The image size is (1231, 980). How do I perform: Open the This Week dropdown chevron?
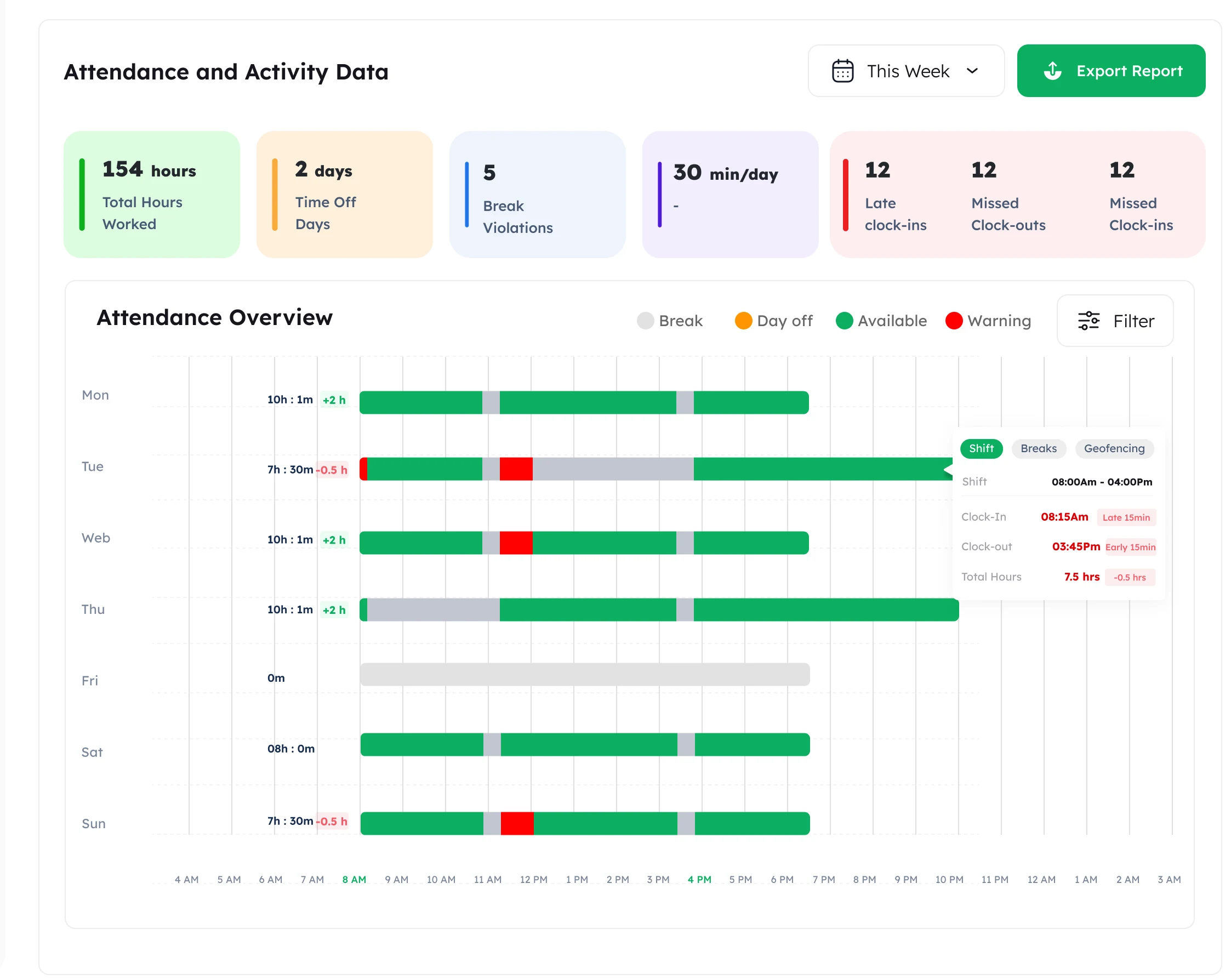click(x=972, y=71)
